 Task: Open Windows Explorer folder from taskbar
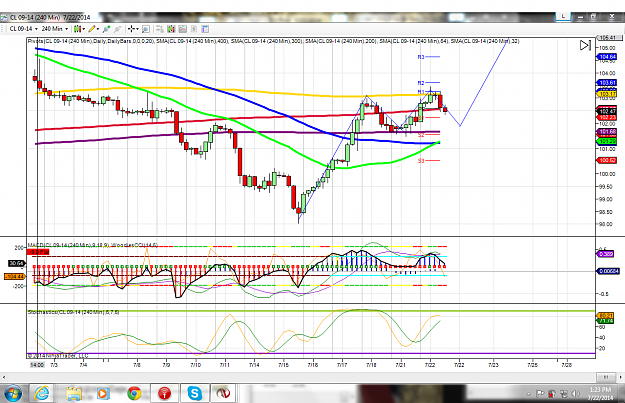point(74,393)
